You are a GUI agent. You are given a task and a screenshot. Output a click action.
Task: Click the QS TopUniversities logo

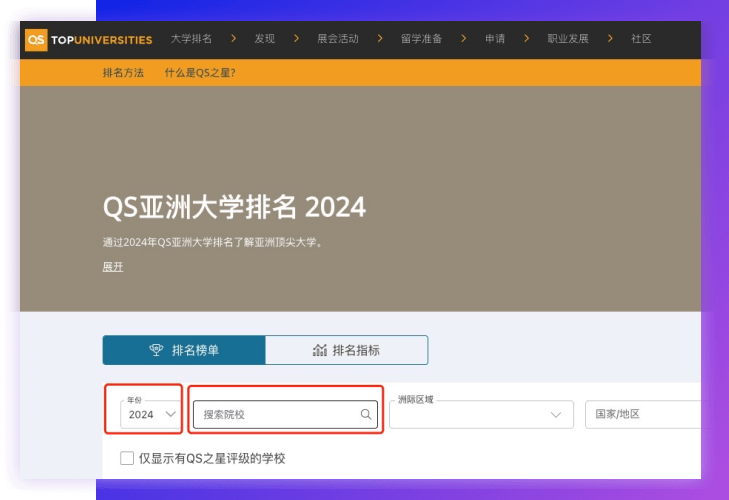point(88,40)
